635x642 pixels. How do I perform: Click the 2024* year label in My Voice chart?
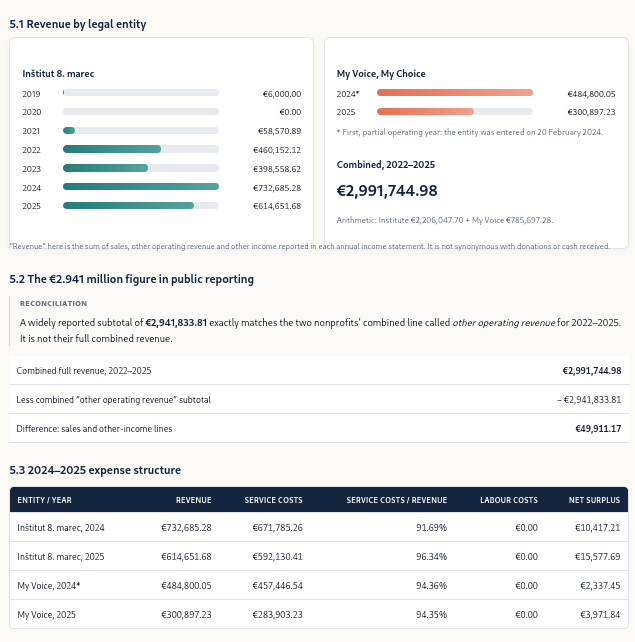point(348,94)
